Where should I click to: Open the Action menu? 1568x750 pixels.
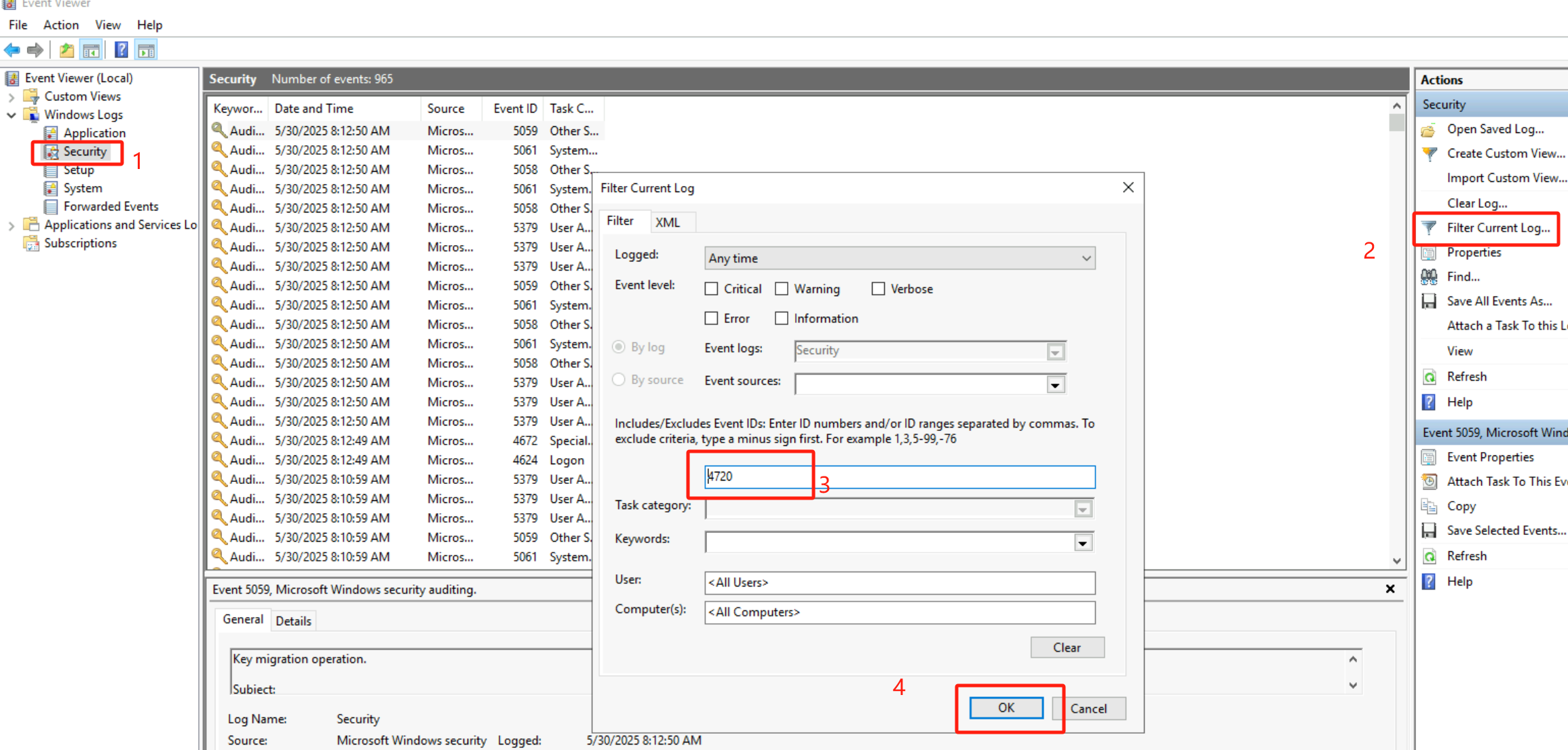pyautogui.click(x=60, y=25)
